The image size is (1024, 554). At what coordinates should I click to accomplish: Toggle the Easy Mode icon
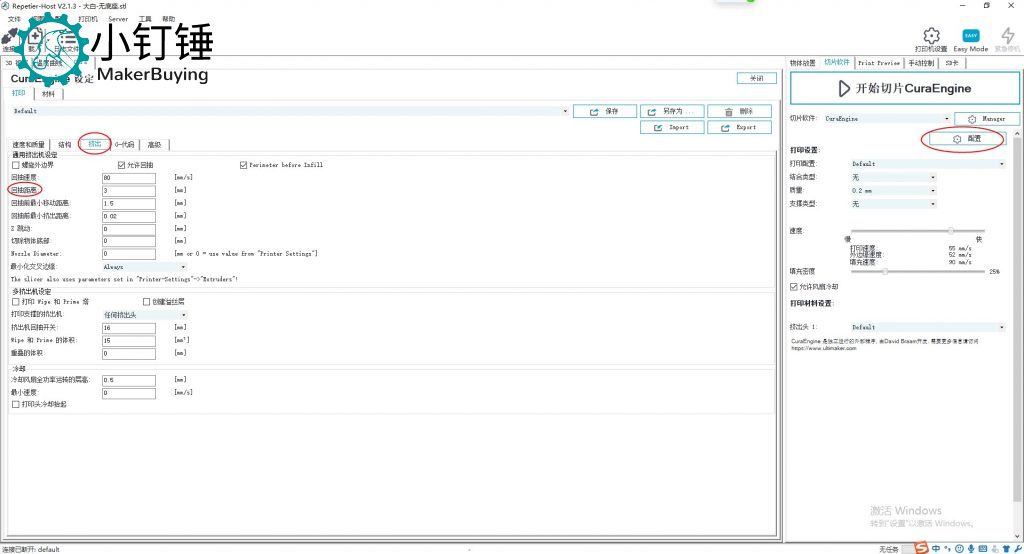pos(970,36)
